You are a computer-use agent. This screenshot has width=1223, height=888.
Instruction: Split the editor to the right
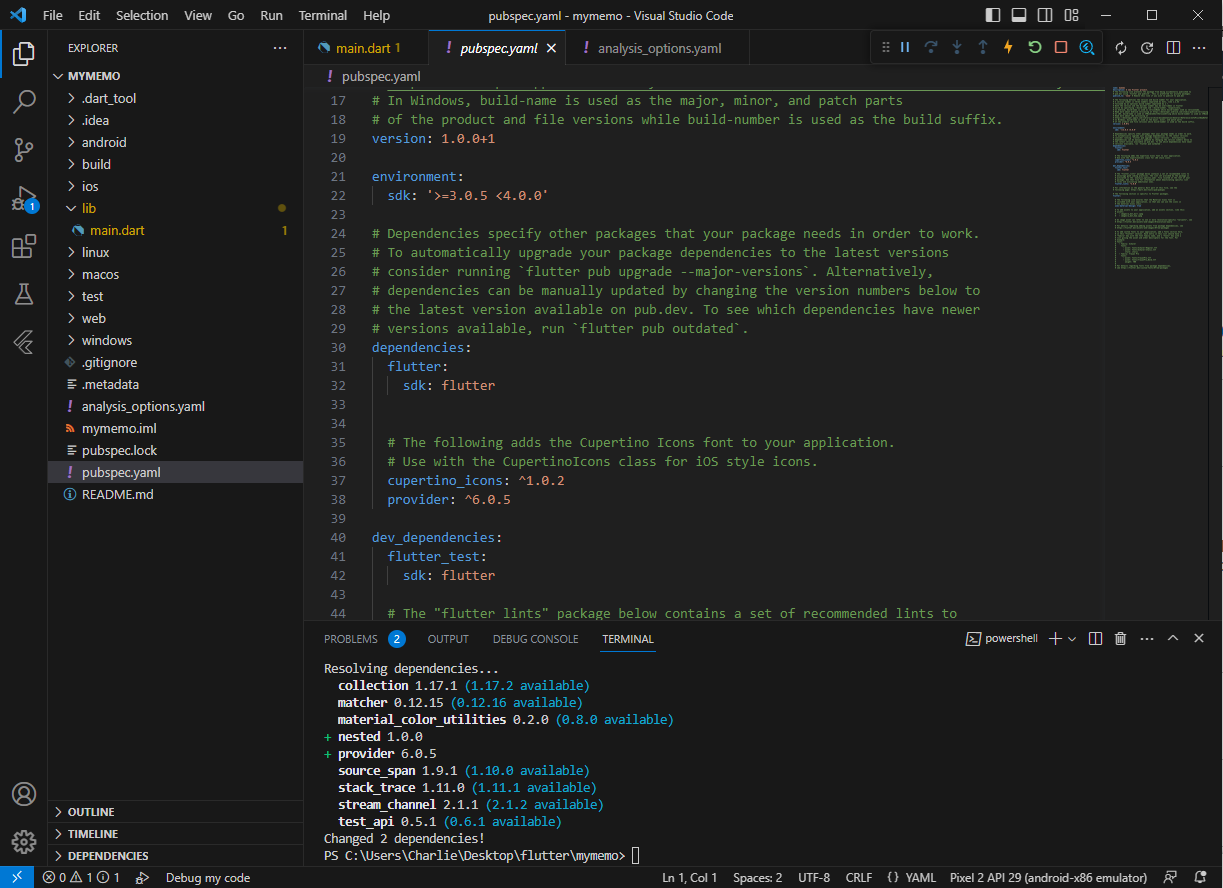pyautogui.click(x=1173, y=48)
